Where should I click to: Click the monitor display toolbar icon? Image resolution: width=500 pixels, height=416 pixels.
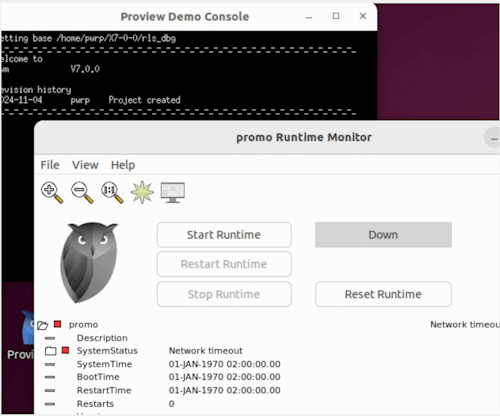point(173,192)
